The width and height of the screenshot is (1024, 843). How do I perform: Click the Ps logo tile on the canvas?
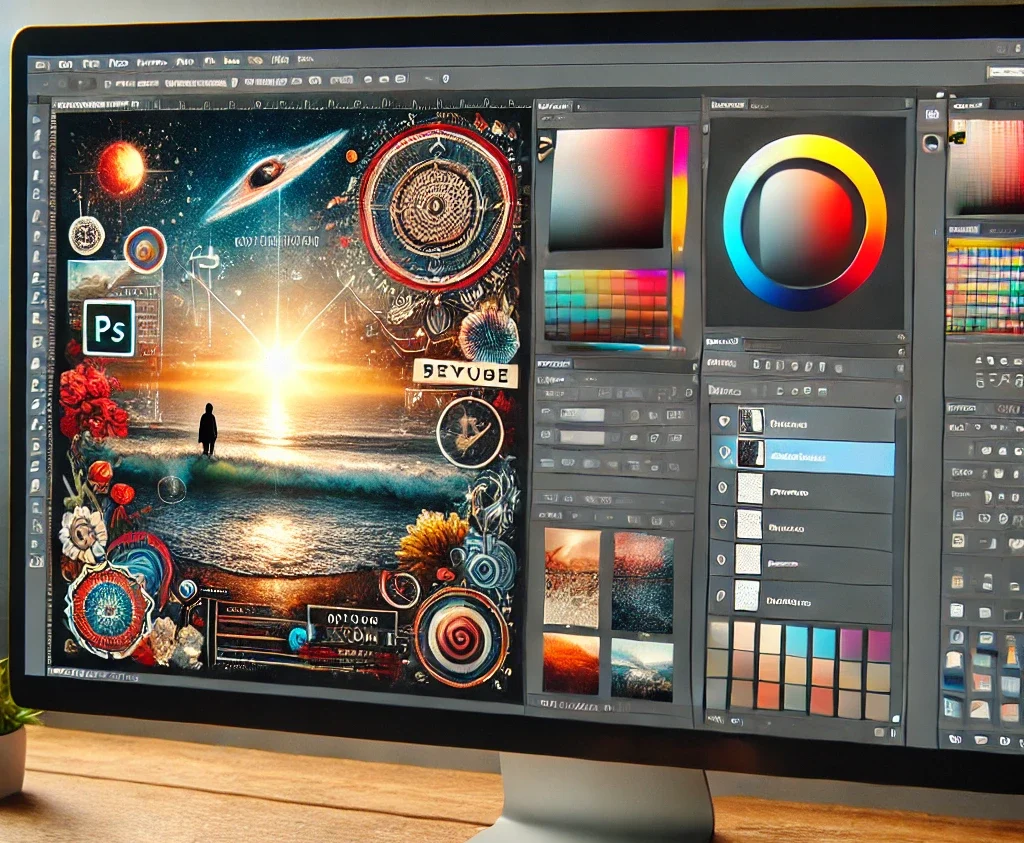pos(109,328)
